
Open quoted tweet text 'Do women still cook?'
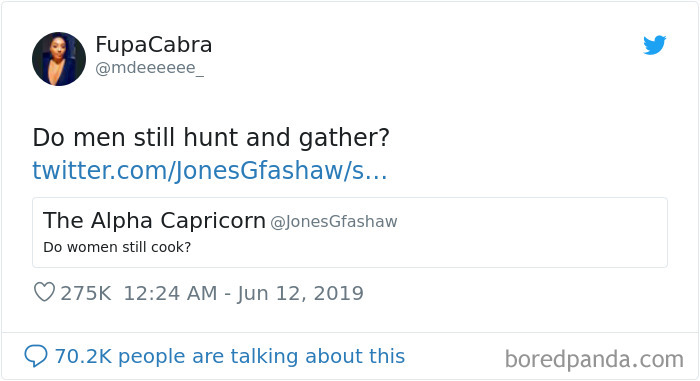pos(117,247)
